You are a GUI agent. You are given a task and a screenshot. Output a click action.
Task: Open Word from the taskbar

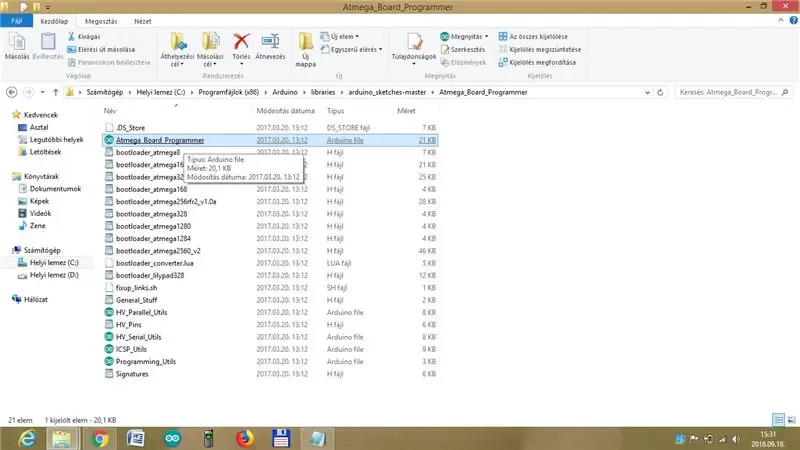point(136,439)
